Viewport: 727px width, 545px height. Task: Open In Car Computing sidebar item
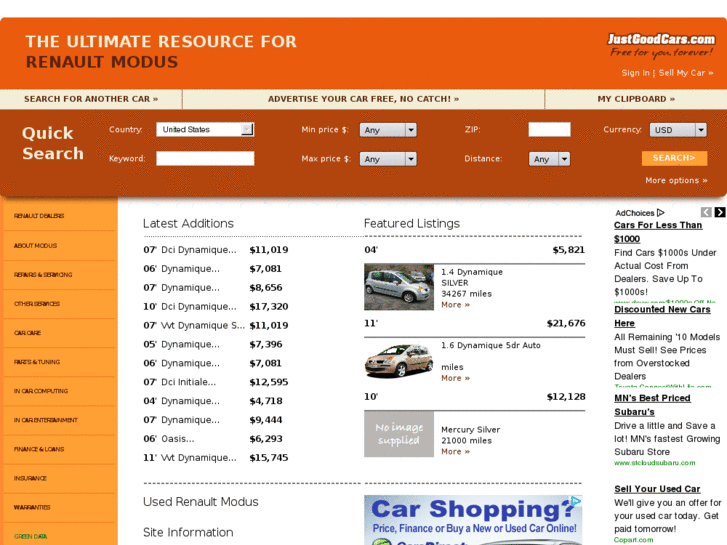[41, 391]
